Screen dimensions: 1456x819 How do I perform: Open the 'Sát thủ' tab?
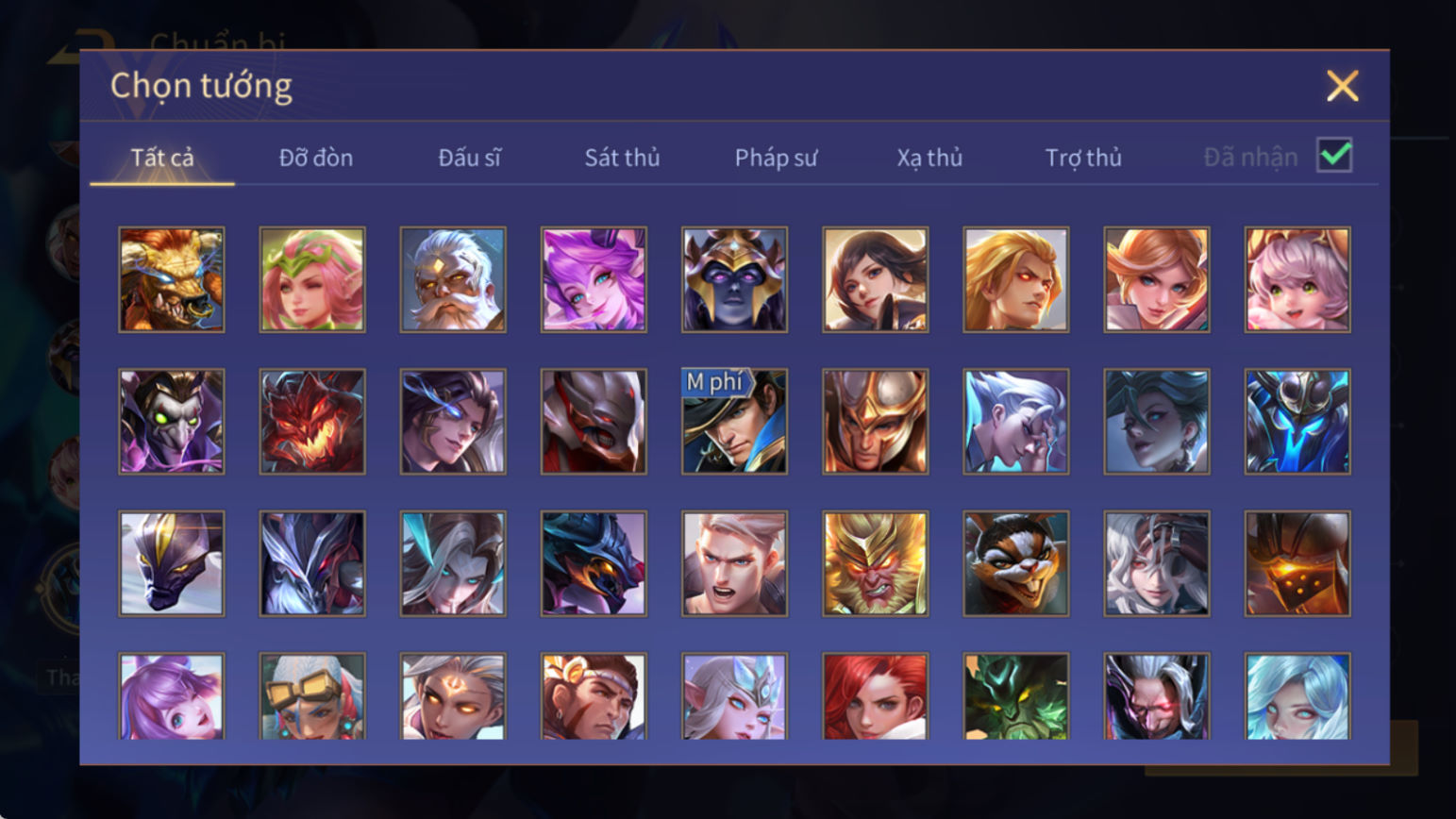point(622,158)
